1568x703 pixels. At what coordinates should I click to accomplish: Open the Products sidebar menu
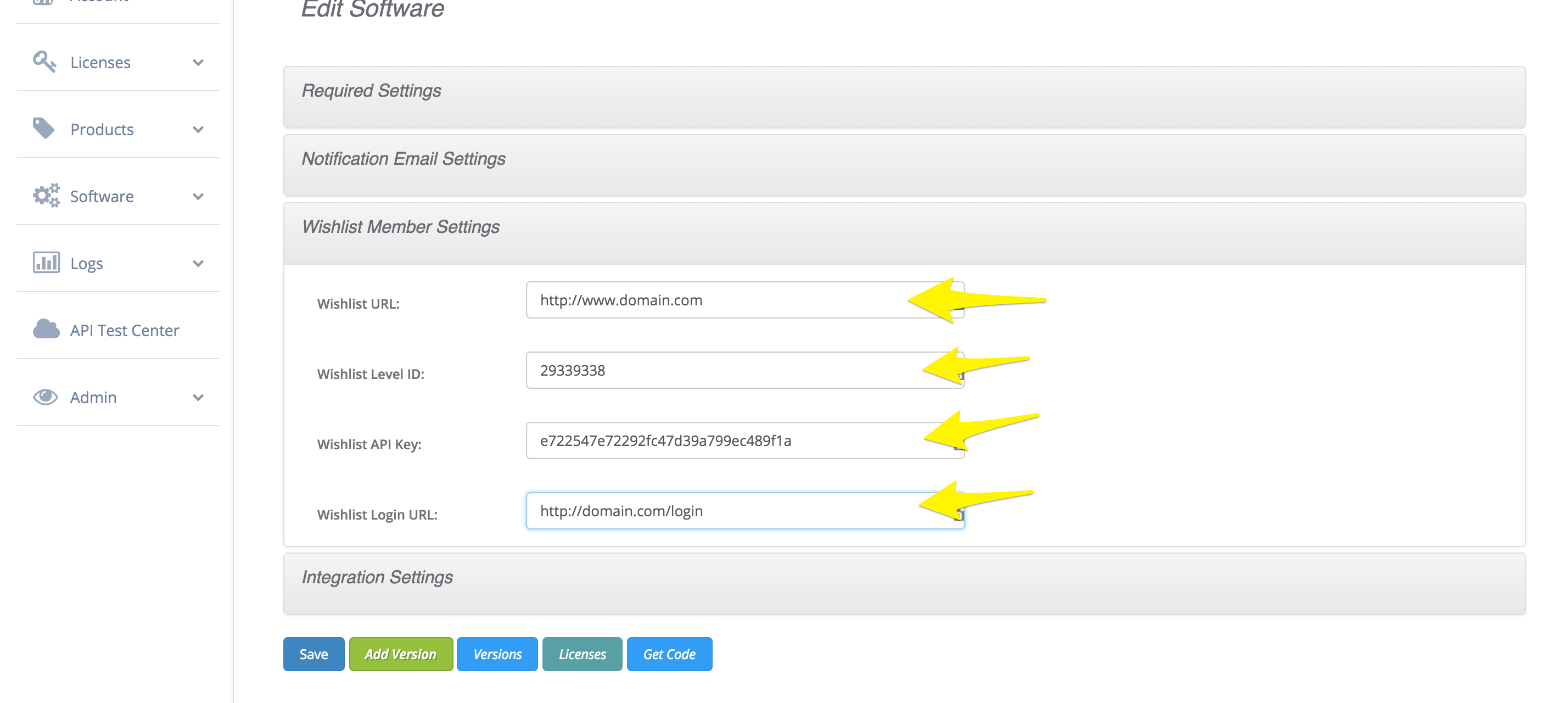pyautogui.click(x=118, y=130)
